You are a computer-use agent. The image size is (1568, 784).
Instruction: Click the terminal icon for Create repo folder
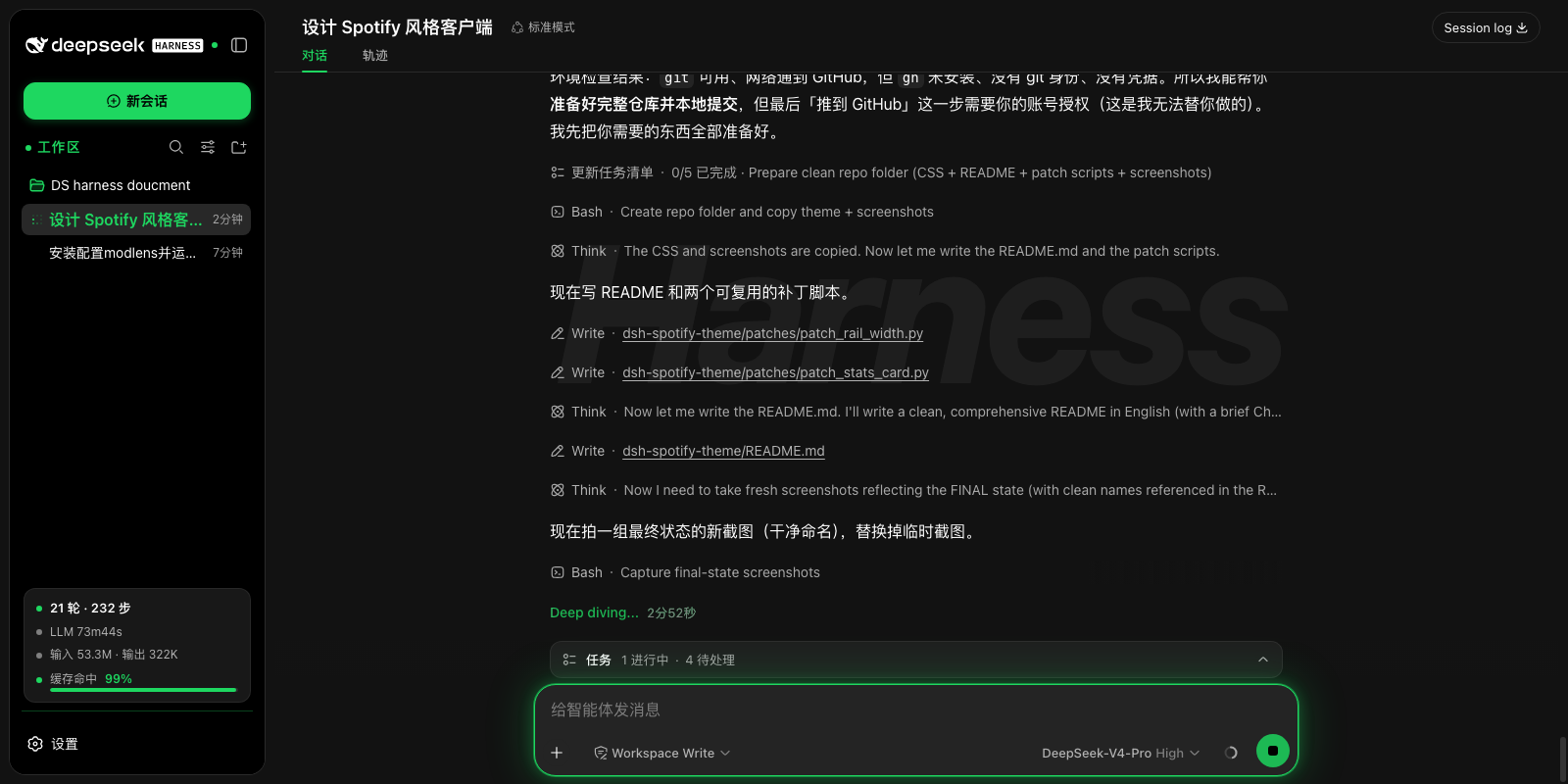pyautogui.click(x=558, y=212)
